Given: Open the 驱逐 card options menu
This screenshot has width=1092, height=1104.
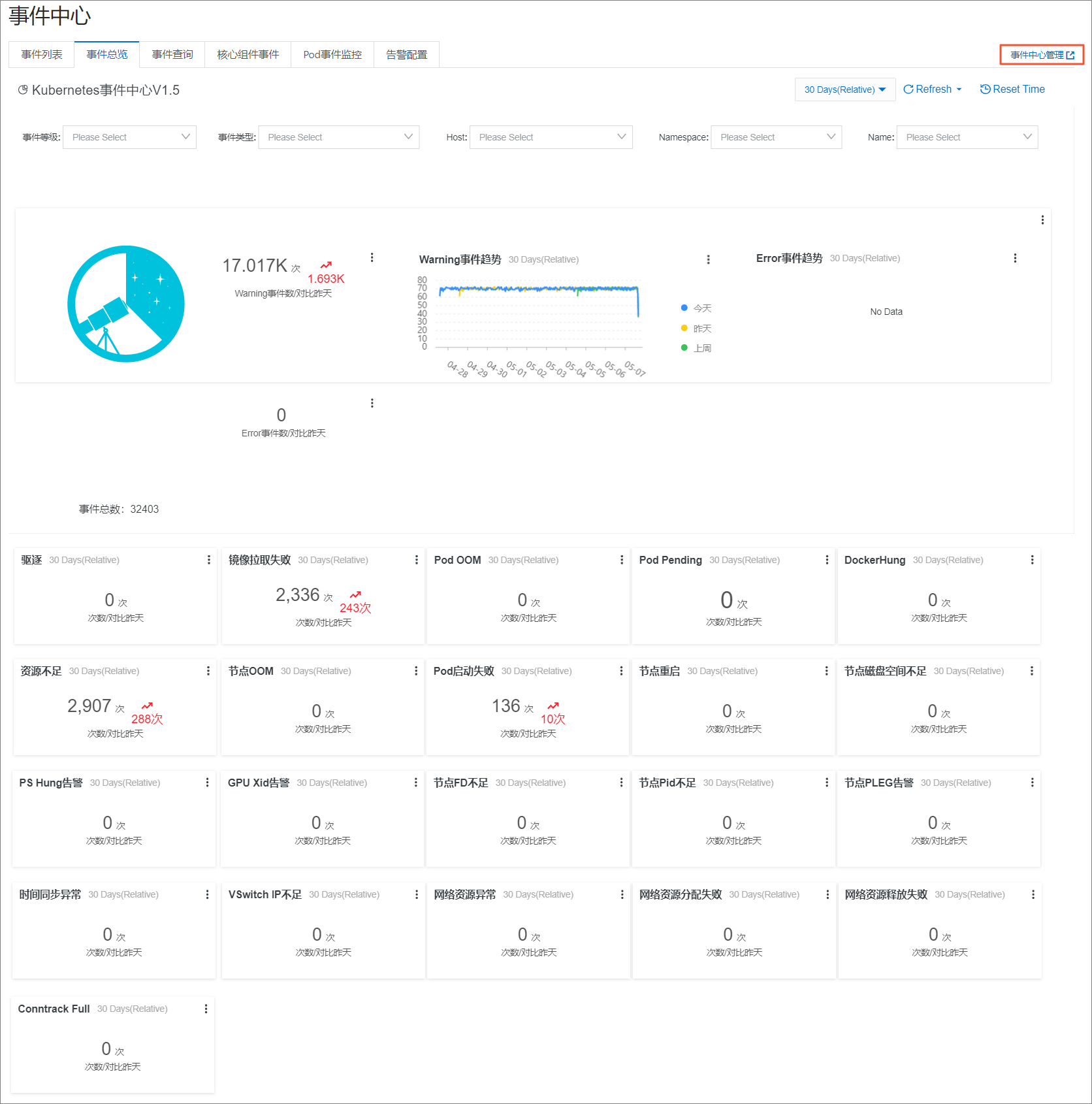Looking at the screenshot, I should 209,560.
